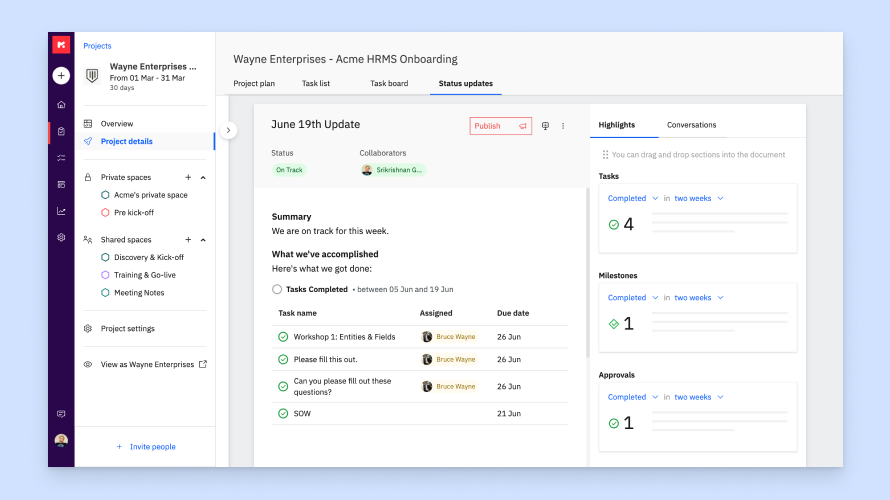Screen dimensions: 890x500
Task: Toggle the Tasks Completed radio circle
Action: [277, 289]
